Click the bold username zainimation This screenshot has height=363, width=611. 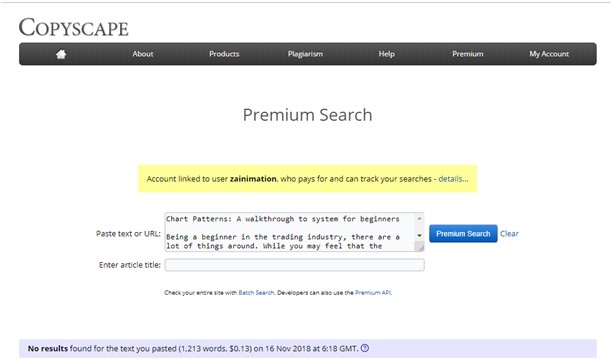pos(253,179)
